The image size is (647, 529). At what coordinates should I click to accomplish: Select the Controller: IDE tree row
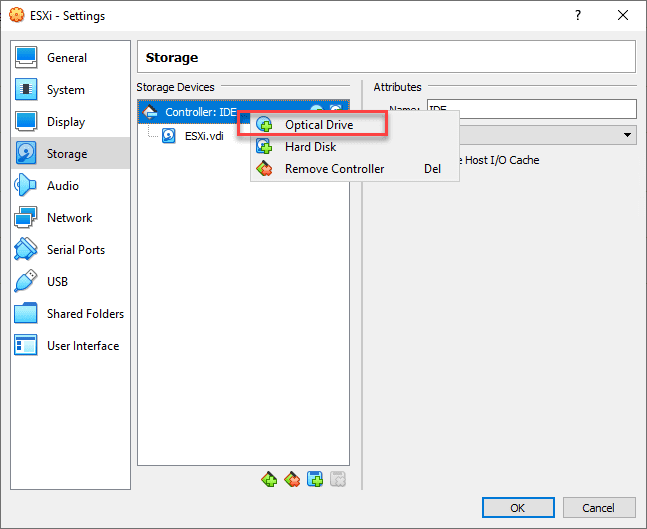tap(243, 111)
